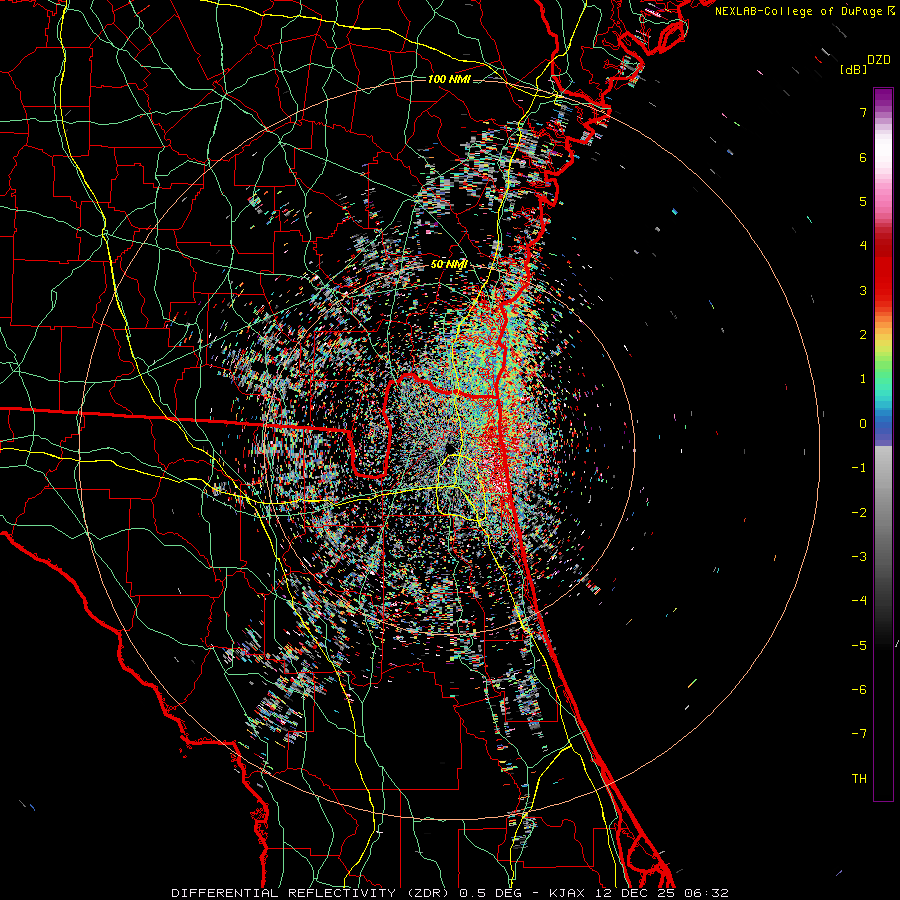Viewport: 900px width, 900px height.
Task: Click the -4 scale label
Action: (x=859, y=601)
